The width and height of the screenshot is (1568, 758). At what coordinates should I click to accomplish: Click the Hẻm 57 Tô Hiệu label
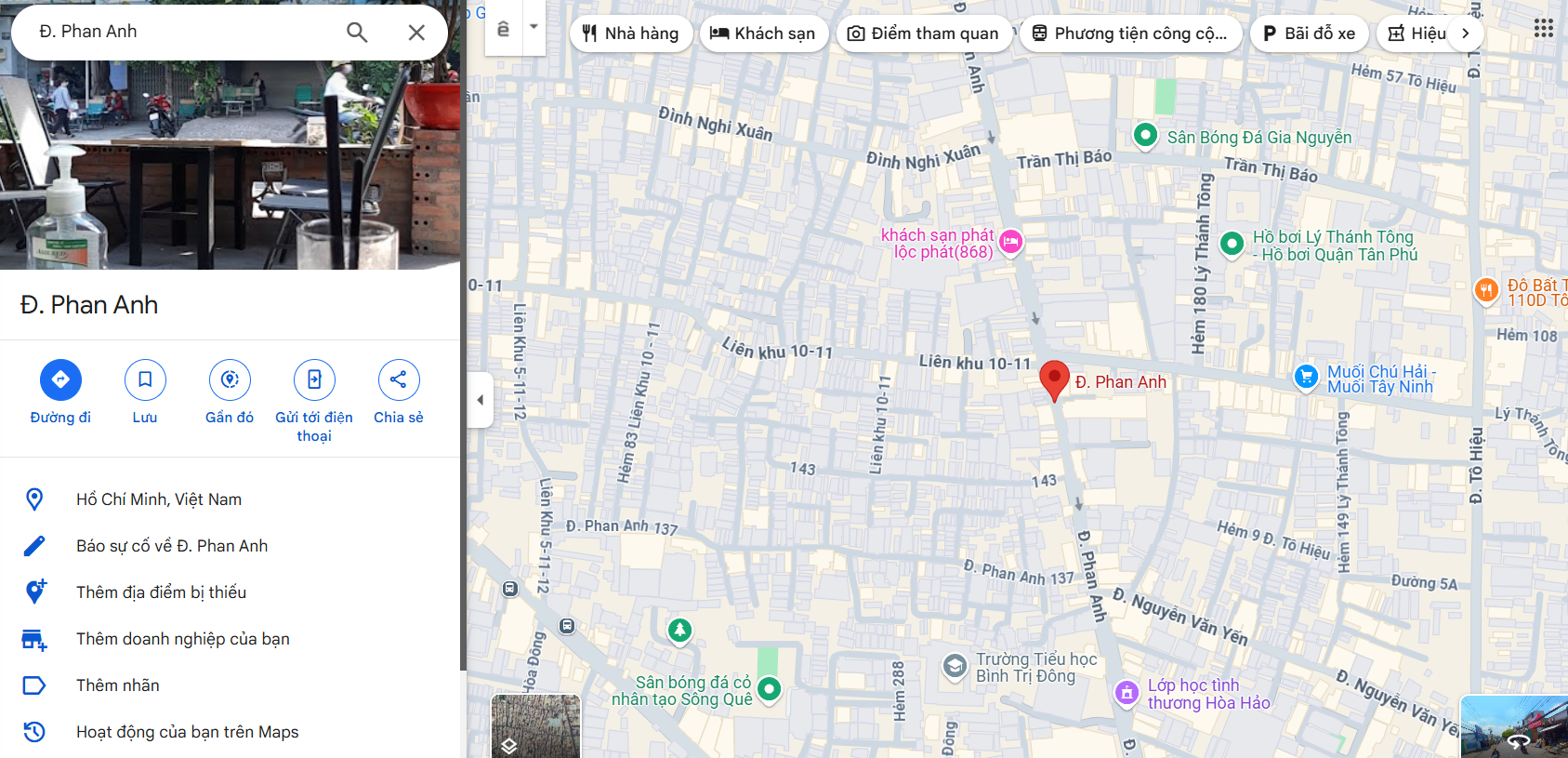click(x=1403, y=78)
